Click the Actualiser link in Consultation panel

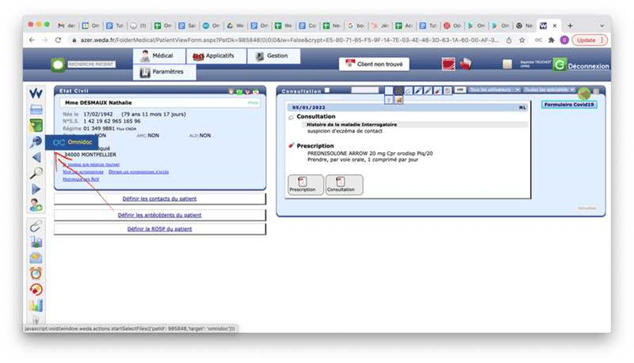coord(587,208)
